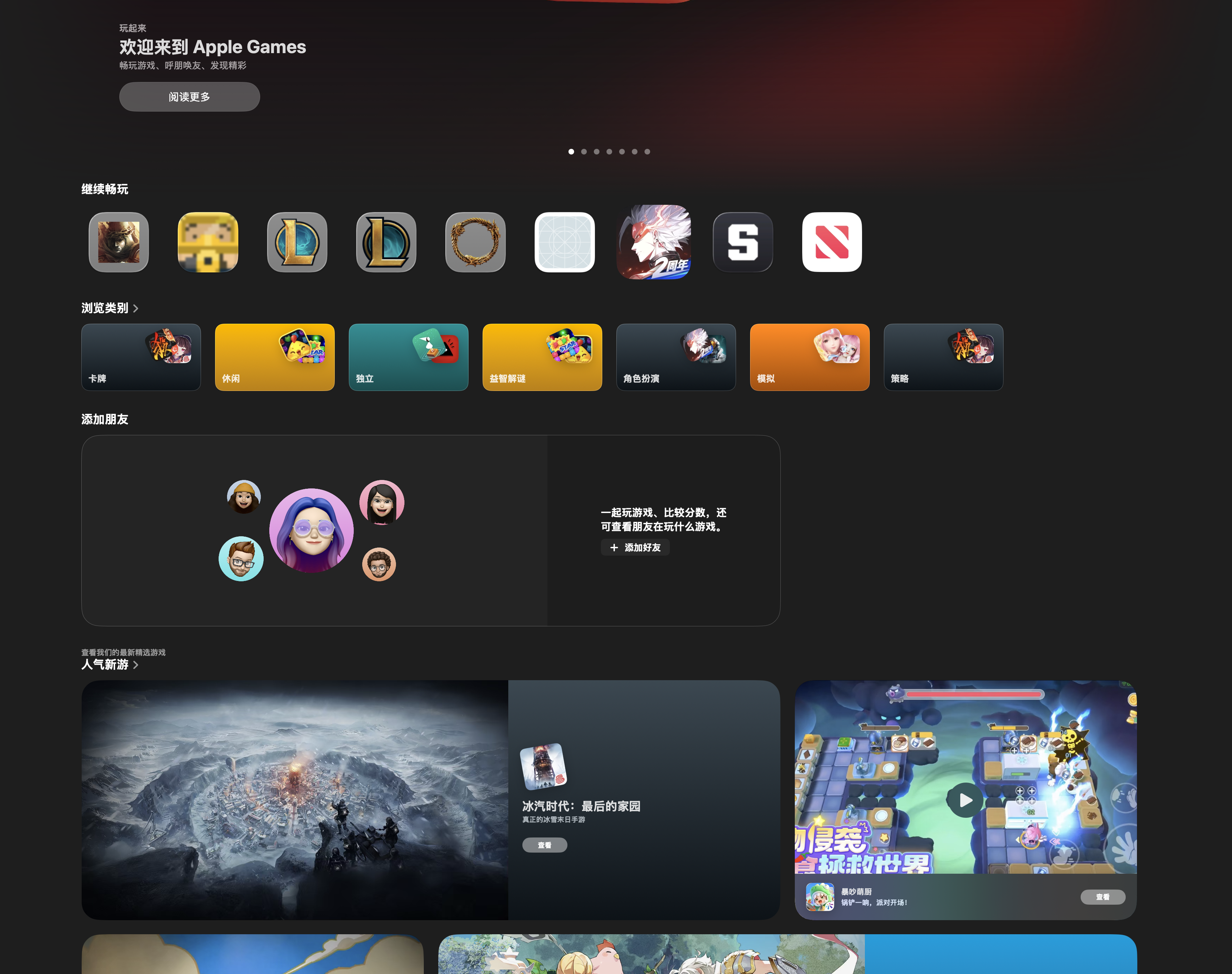This screenshot has height=974, width=1232.
Task: Click the 查看我们的最新精选游戏 caption
Action: pyautogui.click(x=123, y=652)
